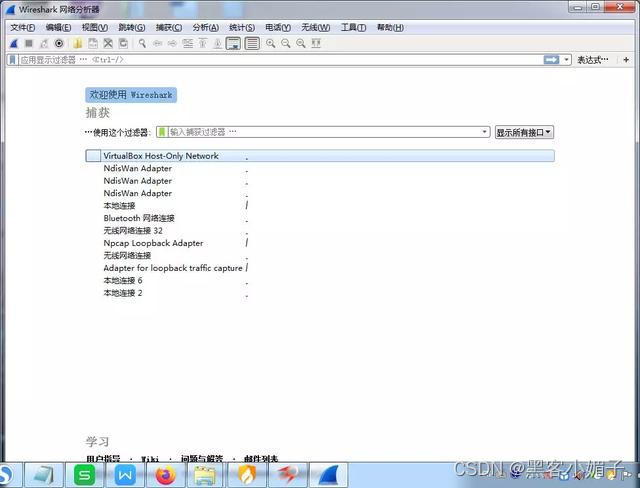Image resolution: width=640 pixels, height=488 pixels.
Task: Open the 帮助(H) menu
Action: click(x=390, y=27)
